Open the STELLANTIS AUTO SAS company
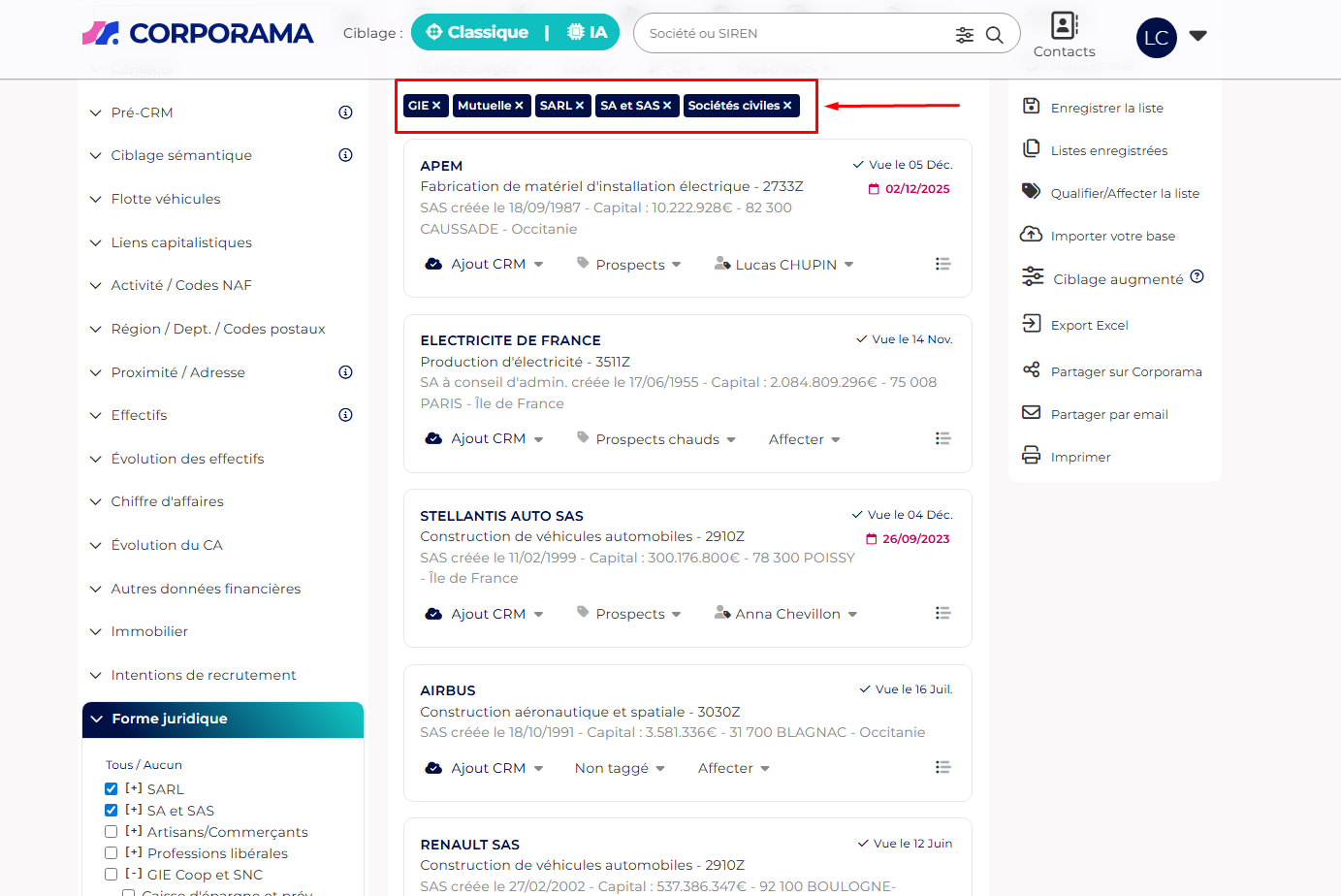The width and height of the screenshot is (1341, 896). point(501,516)
